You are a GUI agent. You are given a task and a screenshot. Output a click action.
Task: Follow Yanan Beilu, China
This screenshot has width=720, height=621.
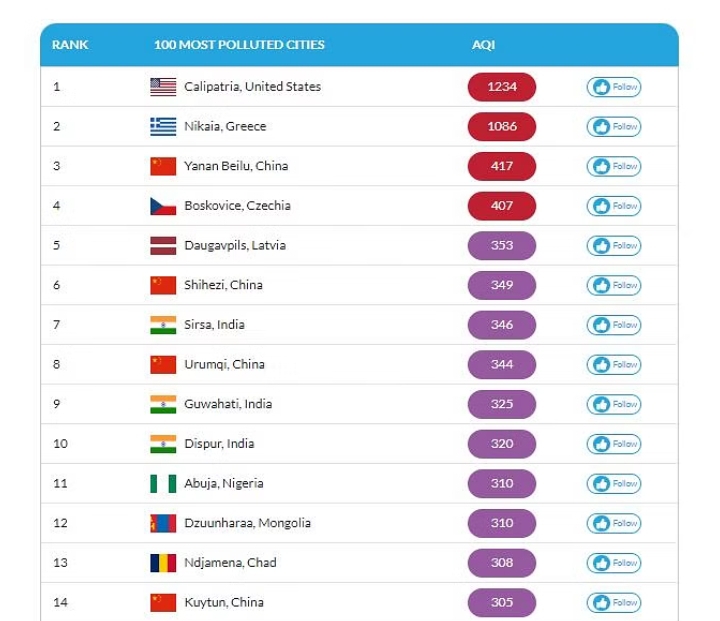point(614,166)
